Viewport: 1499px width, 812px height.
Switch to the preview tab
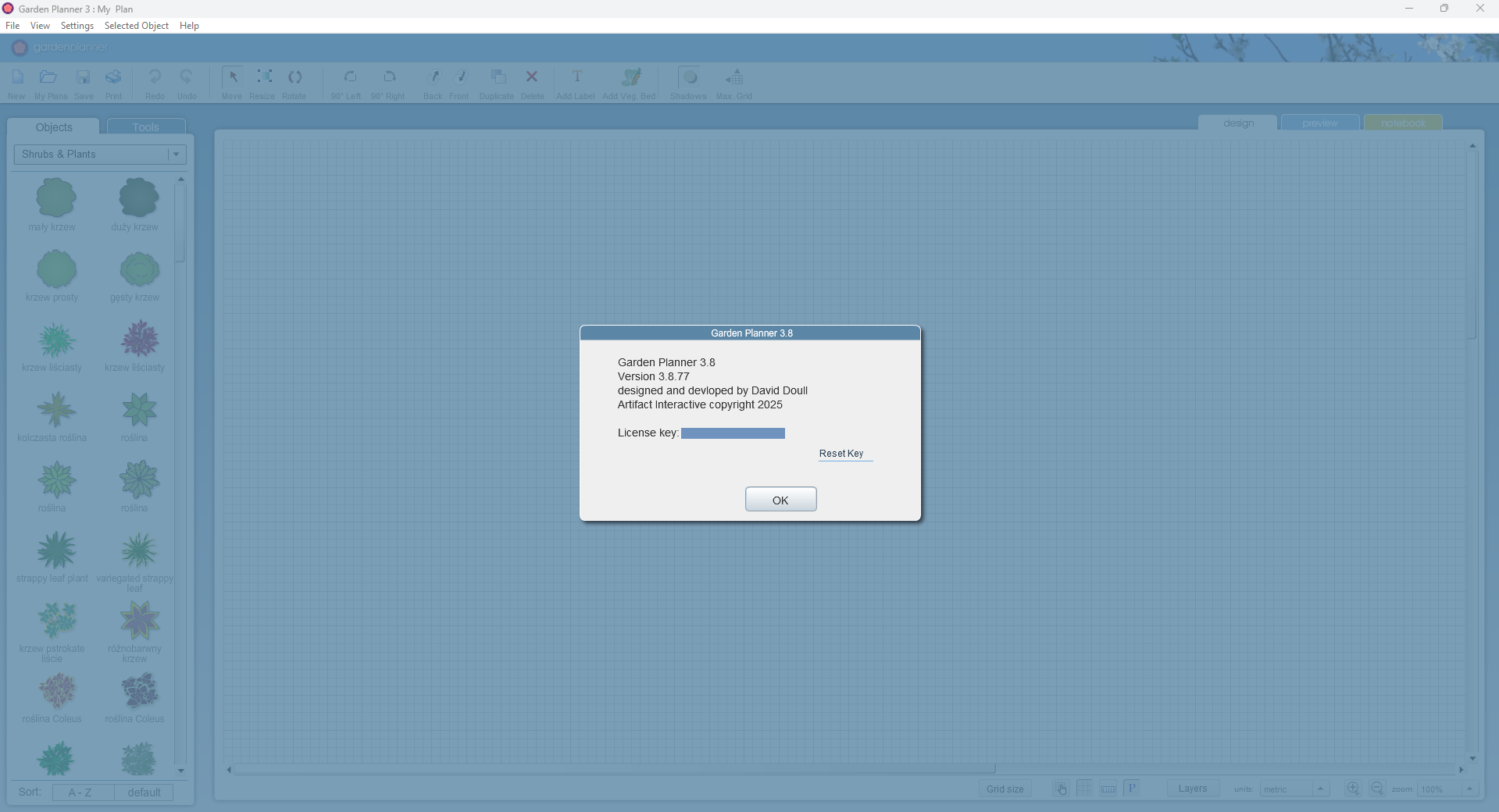1320,123
